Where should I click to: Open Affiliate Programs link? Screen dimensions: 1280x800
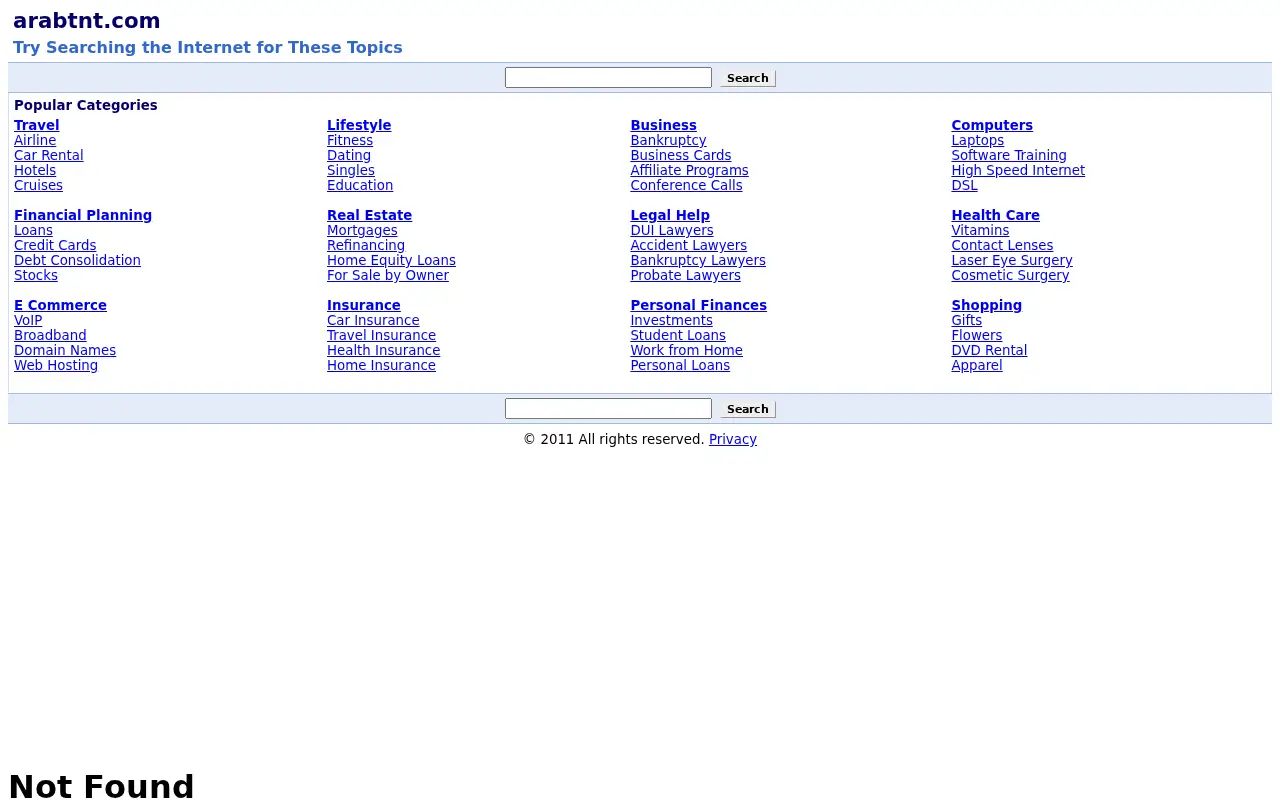689,170
